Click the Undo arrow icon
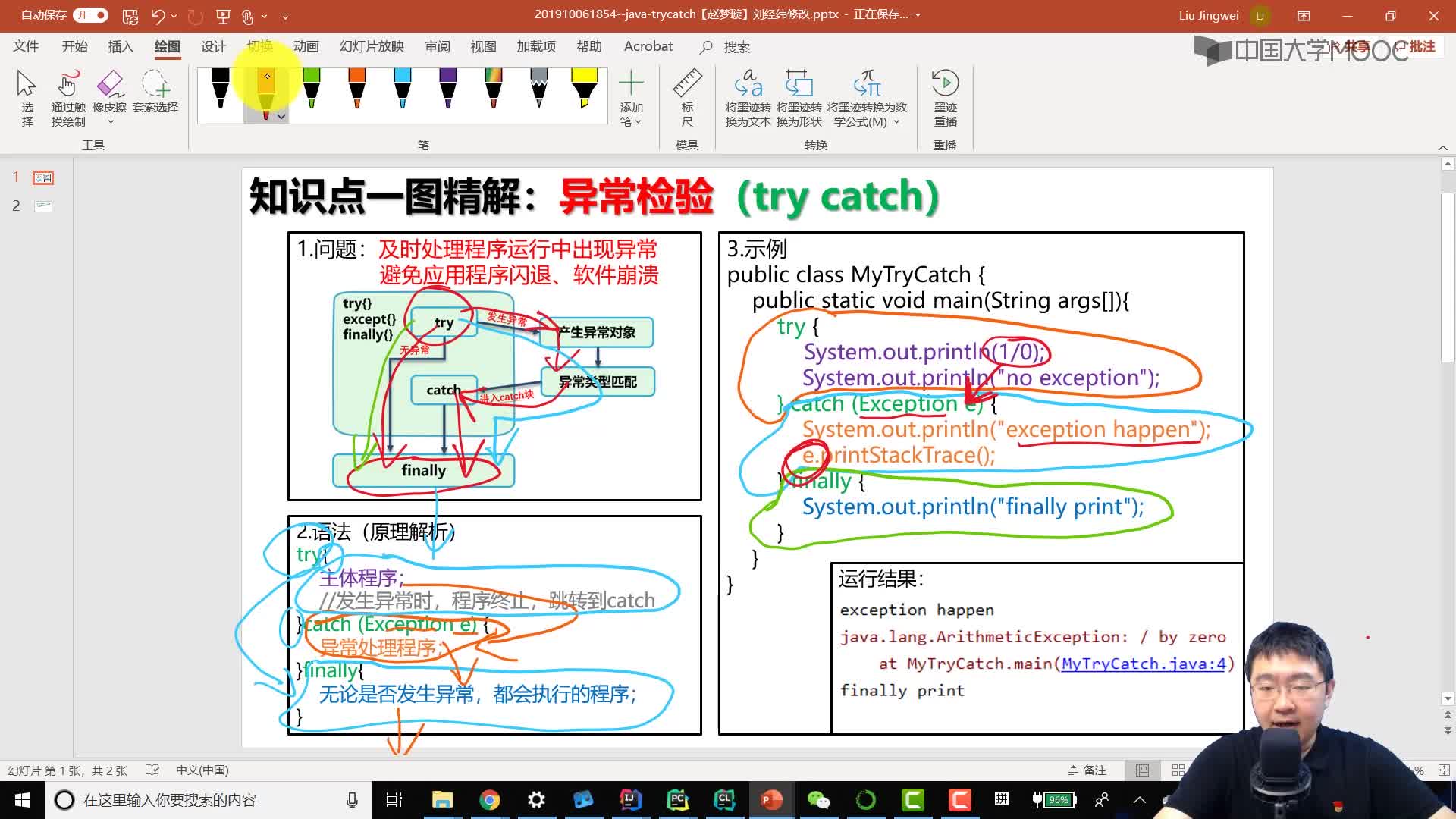 (158, 16)
